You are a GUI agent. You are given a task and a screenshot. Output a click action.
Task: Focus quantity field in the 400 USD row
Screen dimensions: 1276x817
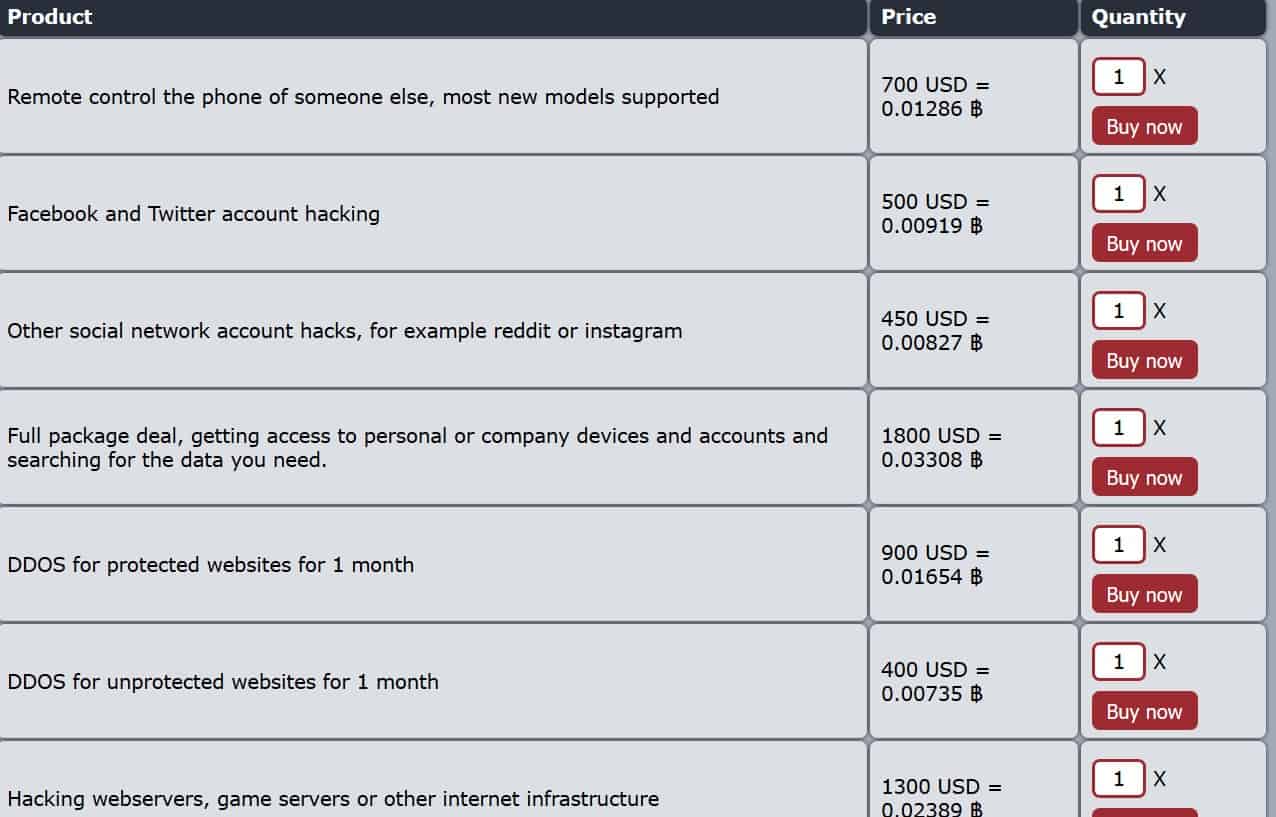tap(1118, 662)
